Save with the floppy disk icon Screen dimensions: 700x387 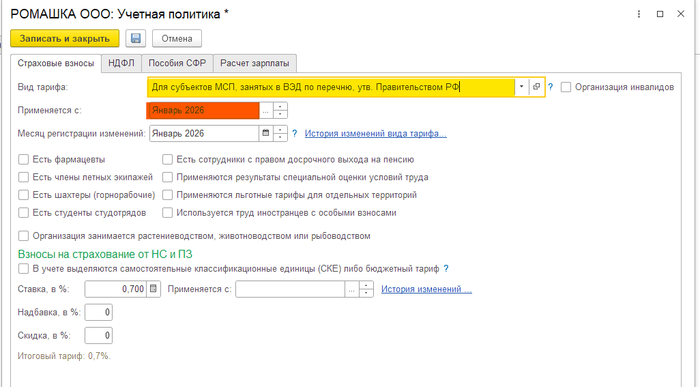coord(135,38)
